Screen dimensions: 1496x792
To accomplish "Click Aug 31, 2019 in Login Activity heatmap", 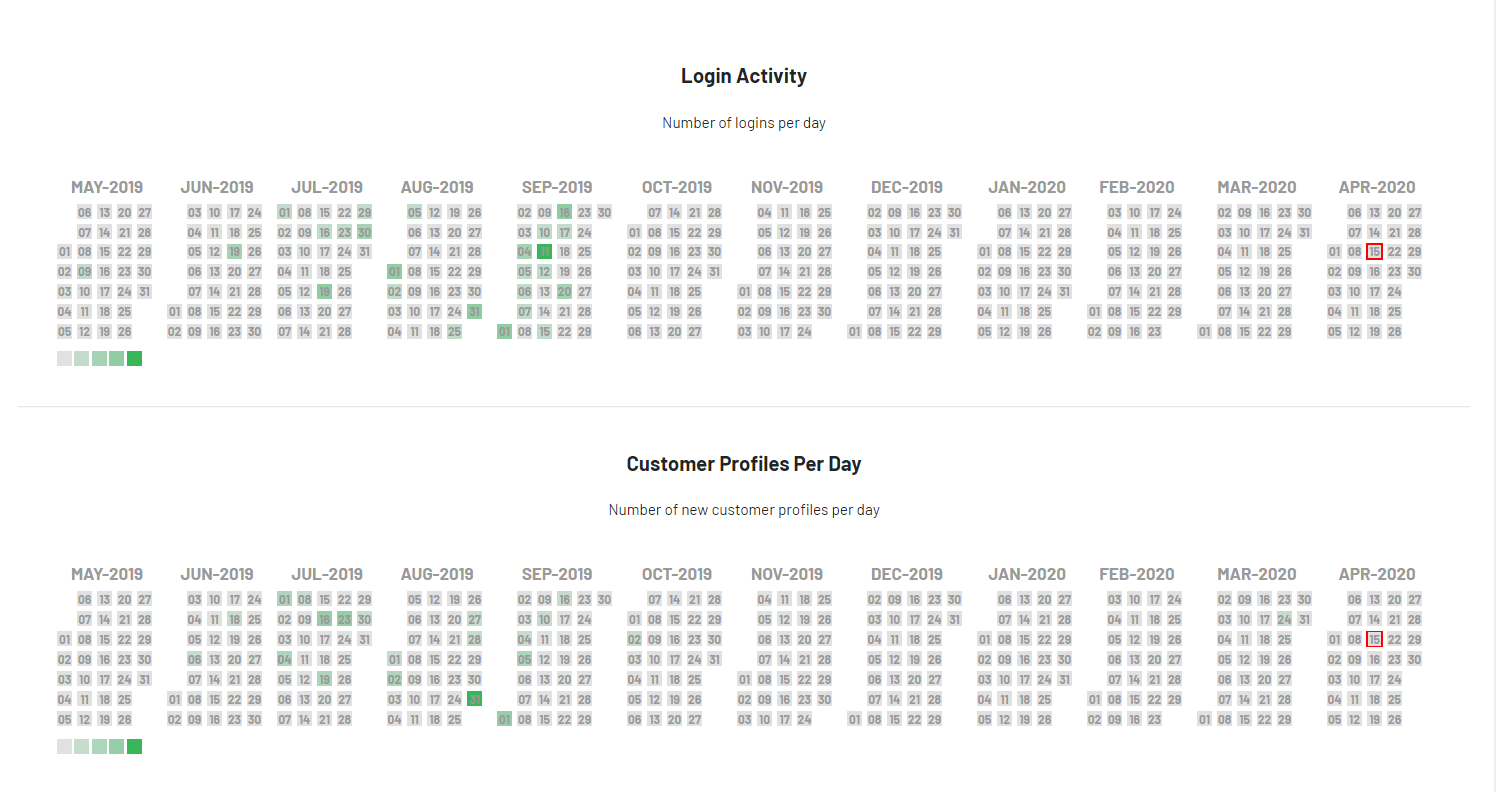I will tap(474, 312).
